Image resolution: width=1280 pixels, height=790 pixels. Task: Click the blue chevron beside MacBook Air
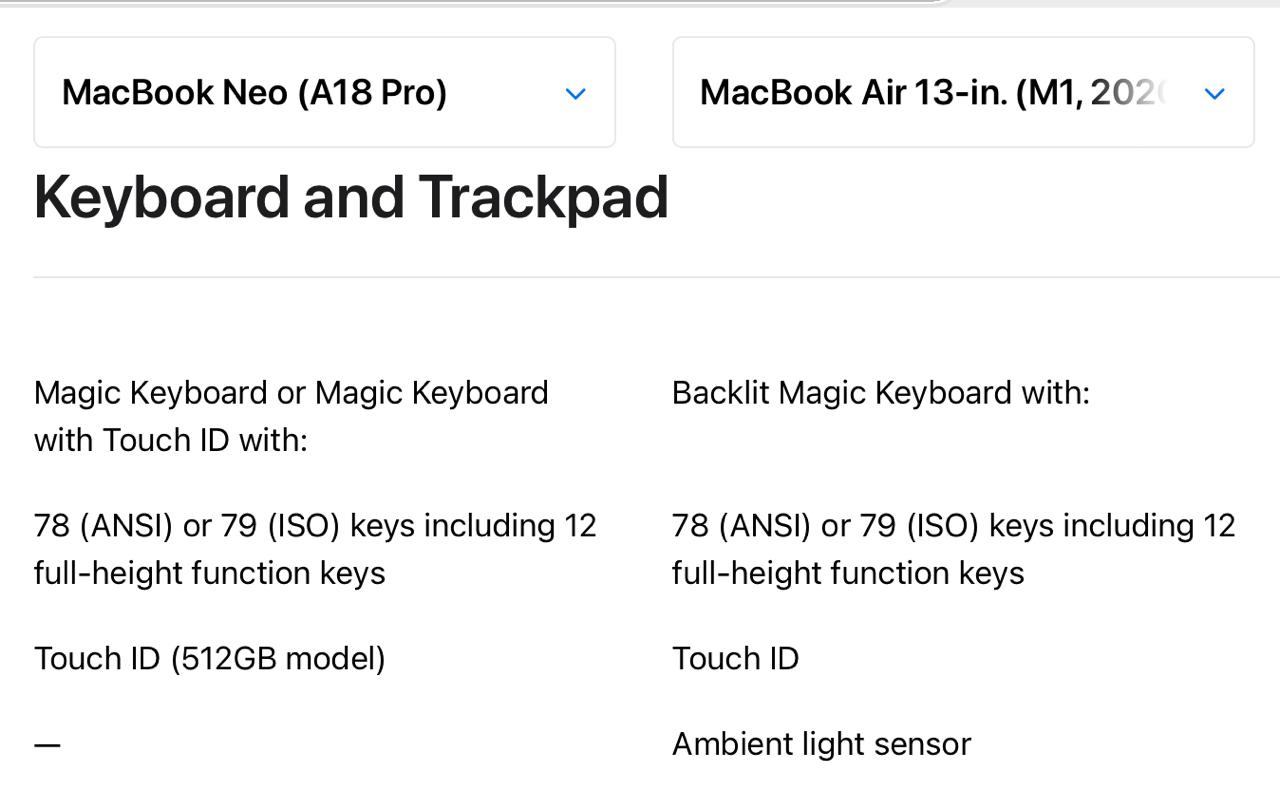1215,94
